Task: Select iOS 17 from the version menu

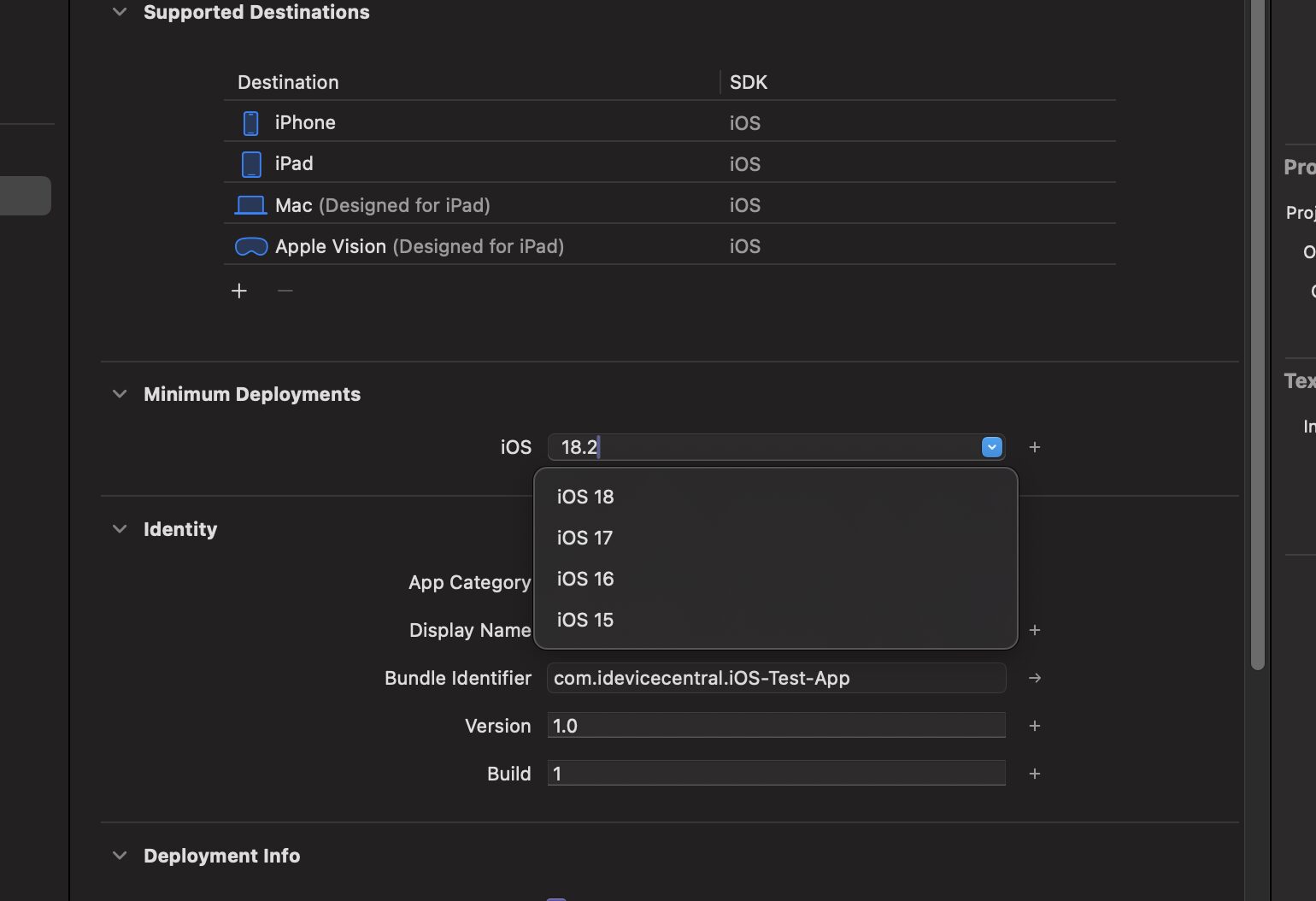Action: coord(585,538)
